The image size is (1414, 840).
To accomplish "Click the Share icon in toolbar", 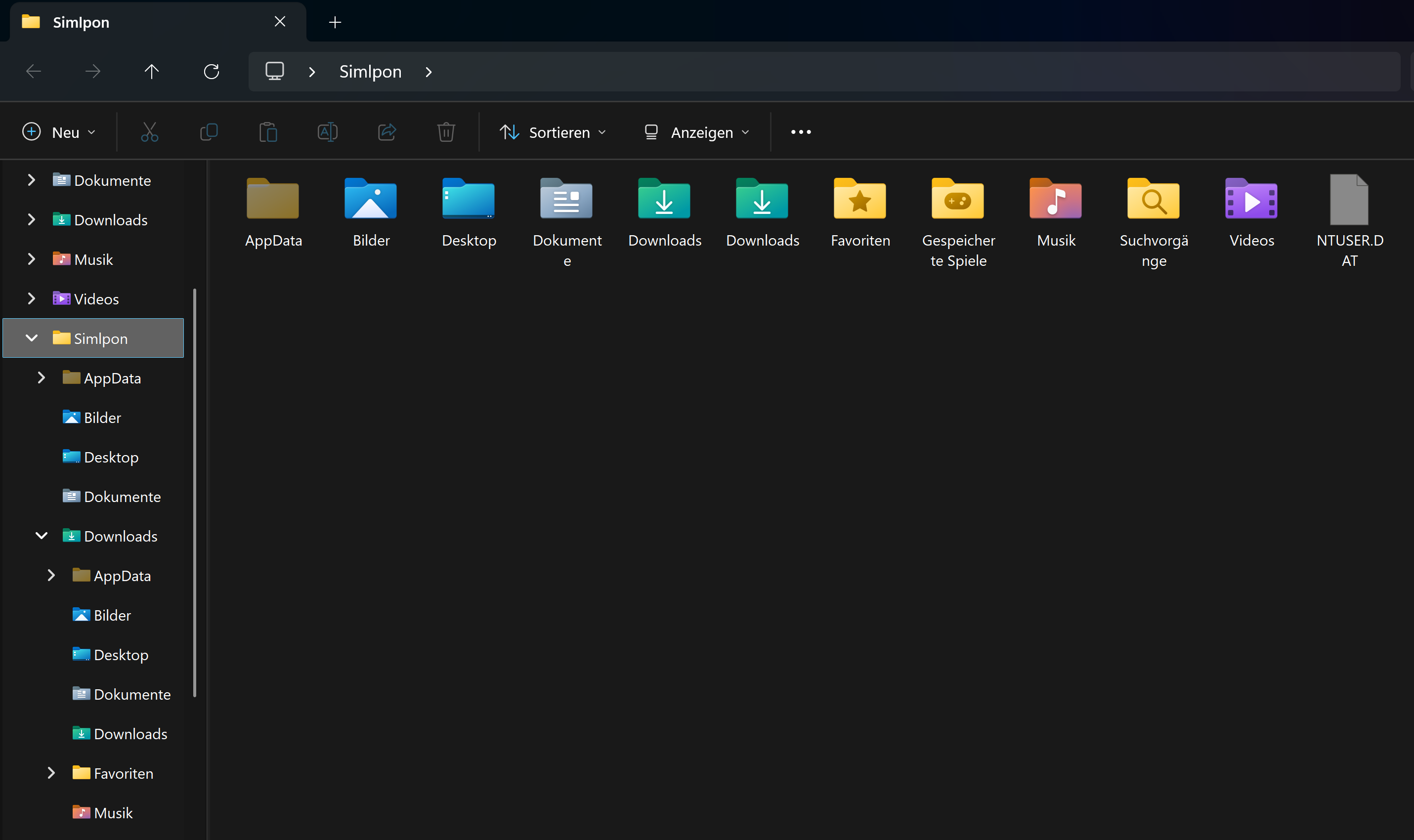I will click(386, 132).
